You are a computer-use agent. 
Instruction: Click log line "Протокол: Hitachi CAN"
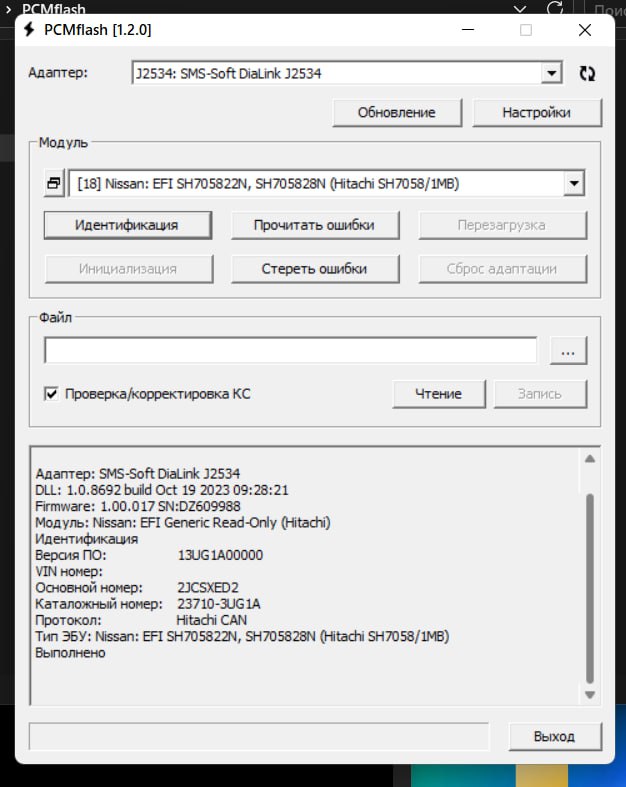141,620
